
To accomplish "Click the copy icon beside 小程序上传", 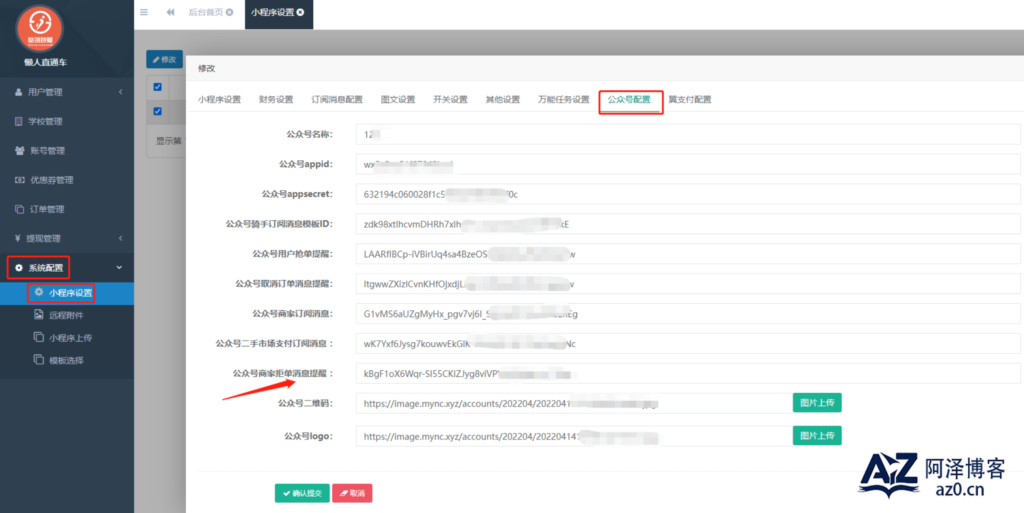I will point(38,337).
